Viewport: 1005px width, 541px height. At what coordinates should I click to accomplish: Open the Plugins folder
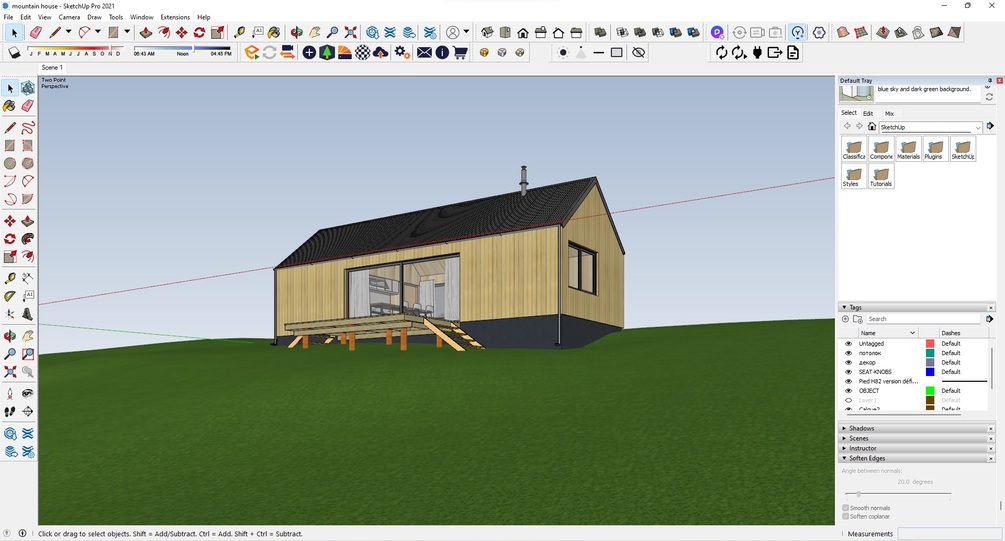[935, 149]
